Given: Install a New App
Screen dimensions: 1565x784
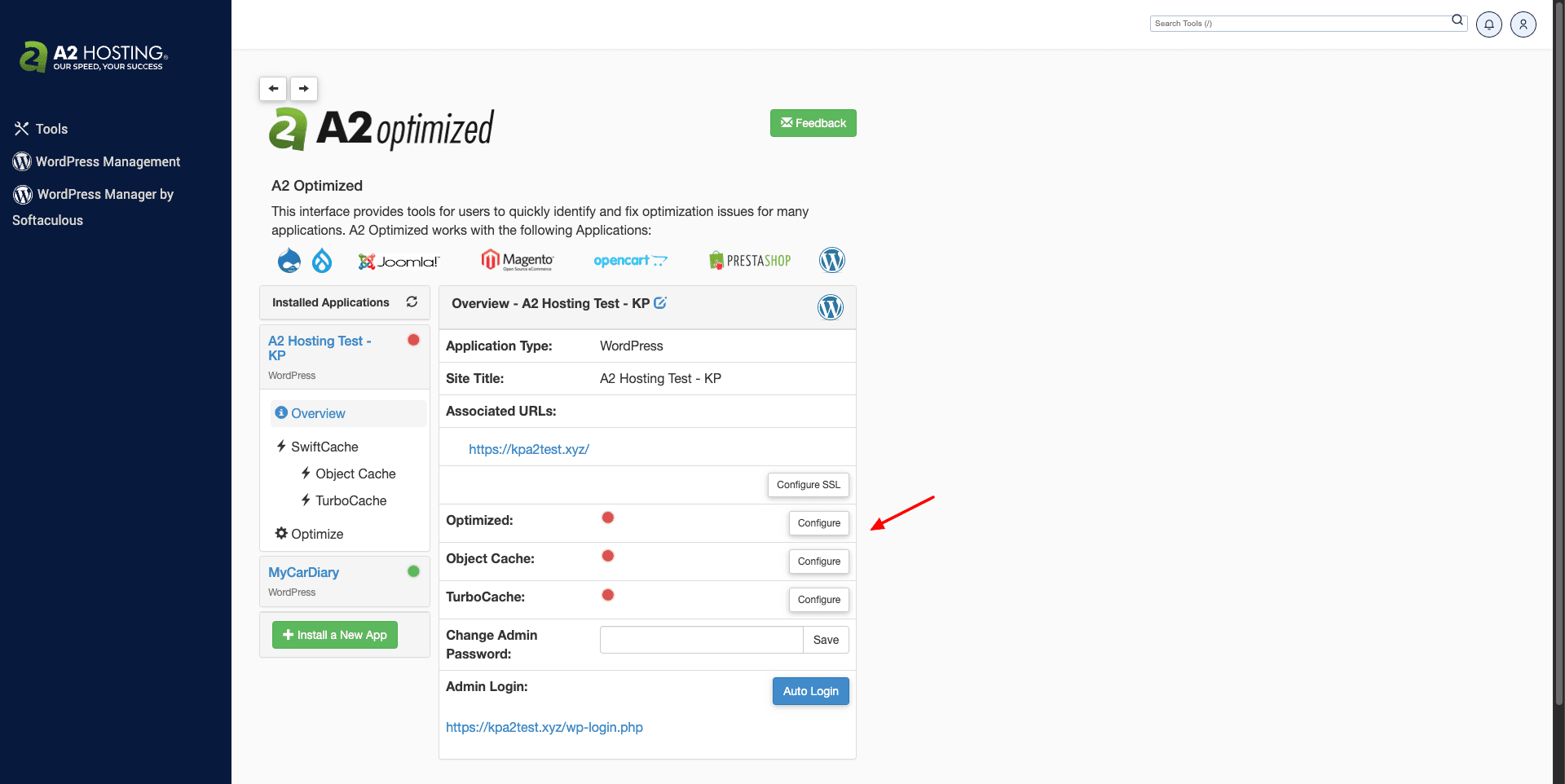Looking at the screenshot, I should click(335, 635).
